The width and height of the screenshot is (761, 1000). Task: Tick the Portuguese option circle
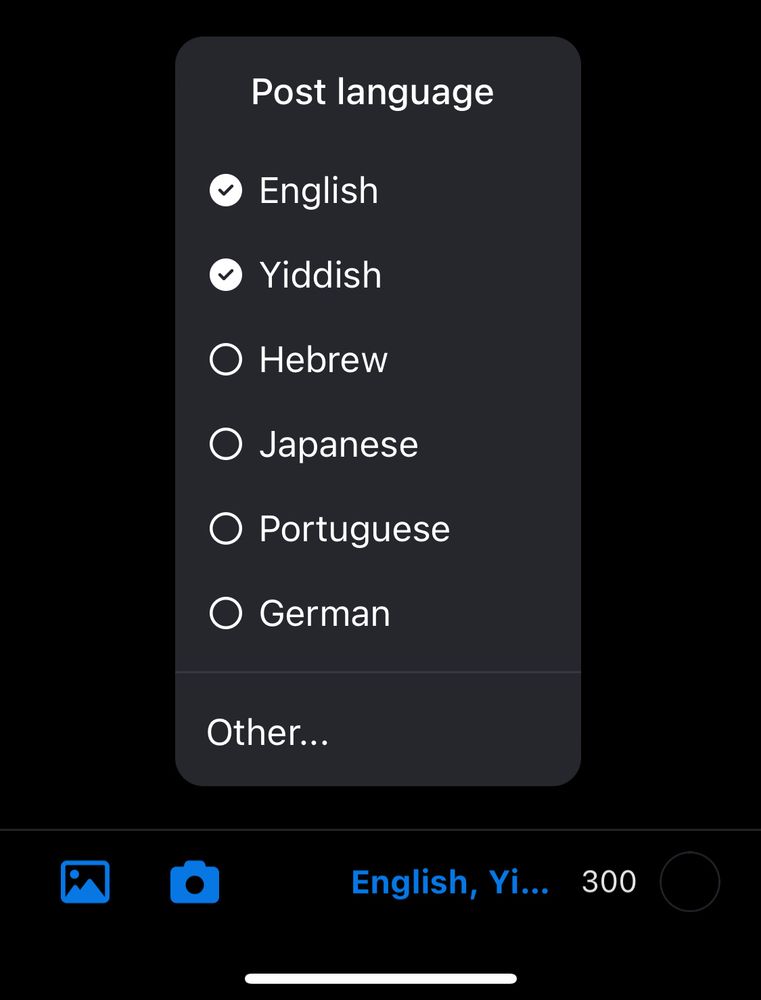226,529
